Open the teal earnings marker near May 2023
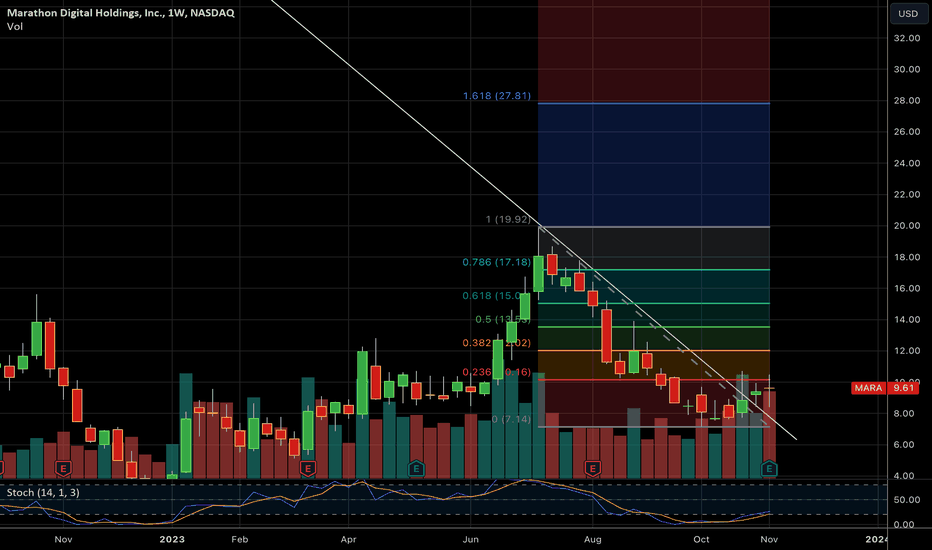This screenshot has width=932, height=550. [x=416, y=469]
